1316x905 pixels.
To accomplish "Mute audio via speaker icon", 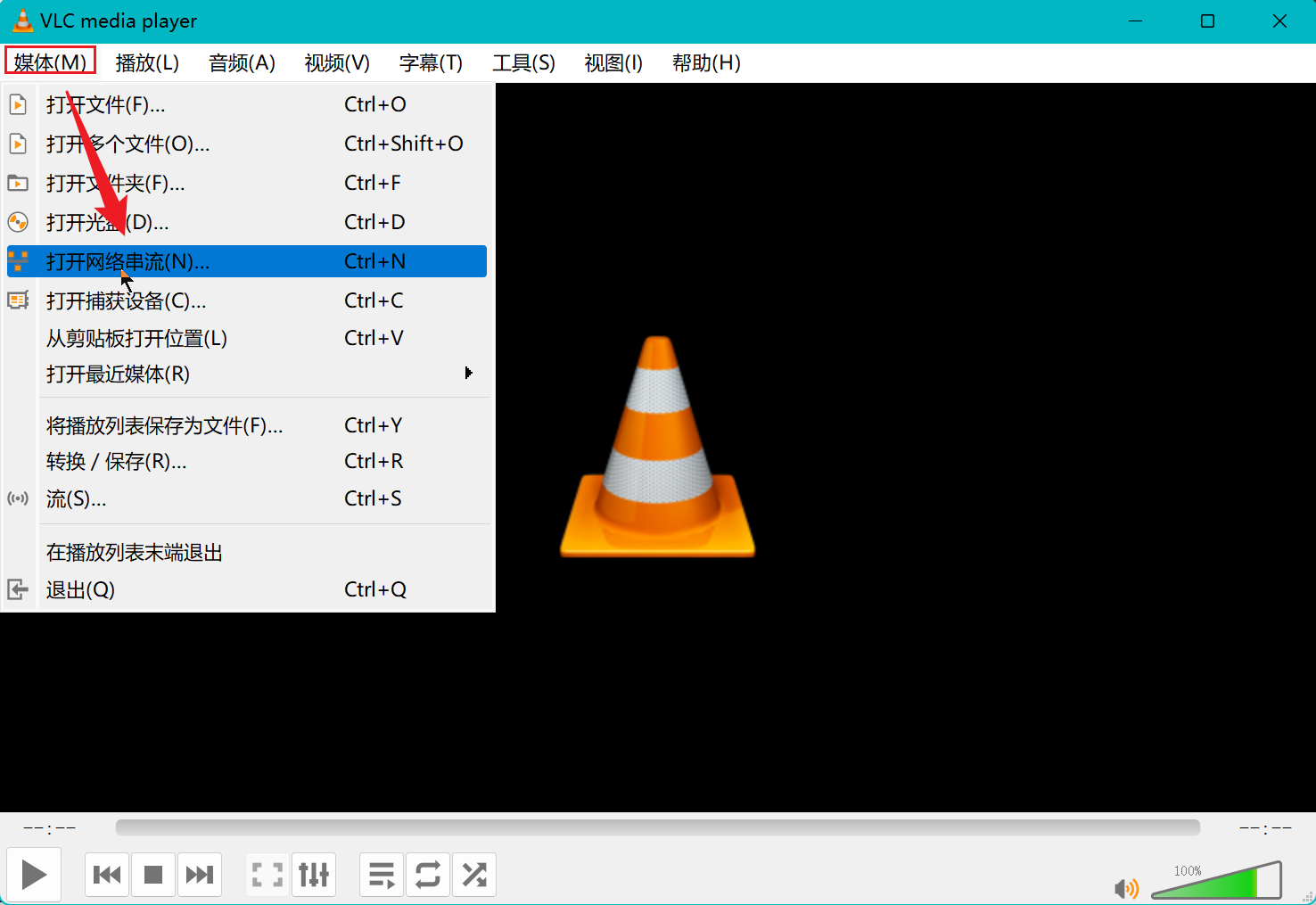I will (x=1126, y=888).
